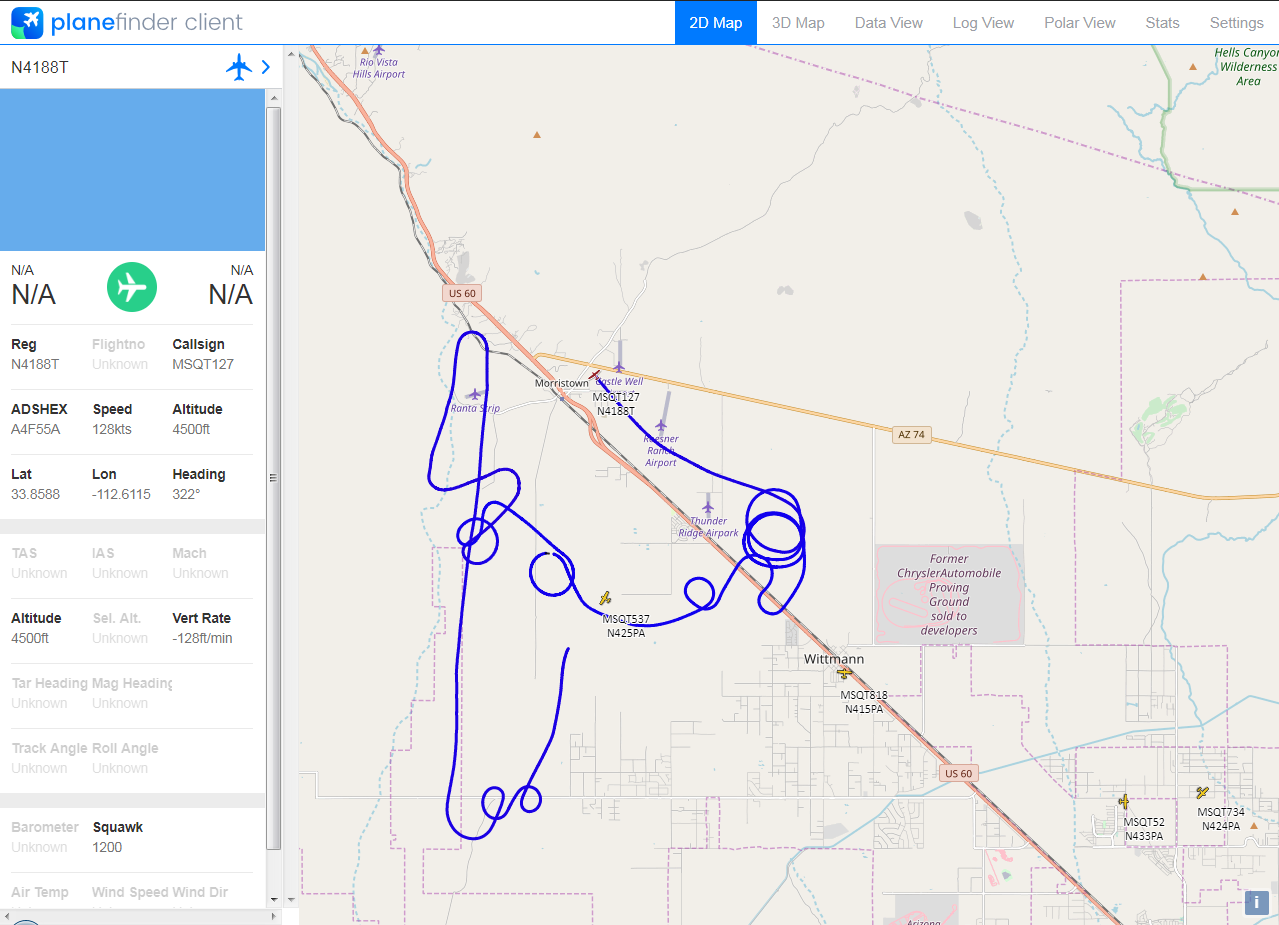The height and width of the screenshot is (925, 1279).
Task: Click the Reg value N4188T
Action: click(35, 364)
